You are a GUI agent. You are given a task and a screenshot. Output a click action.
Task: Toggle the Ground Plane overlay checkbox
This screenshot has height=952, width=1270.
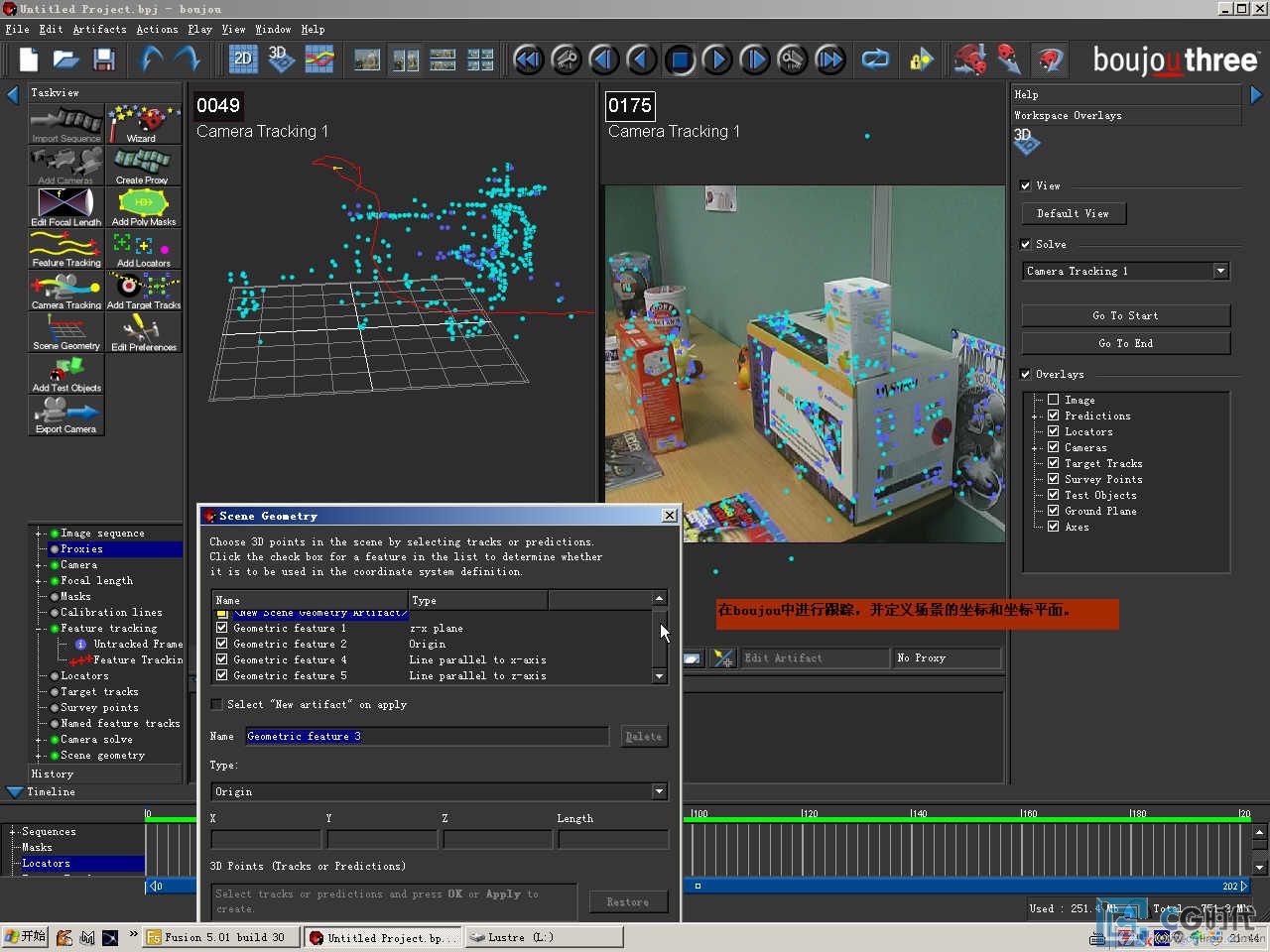pos(1054,511)
